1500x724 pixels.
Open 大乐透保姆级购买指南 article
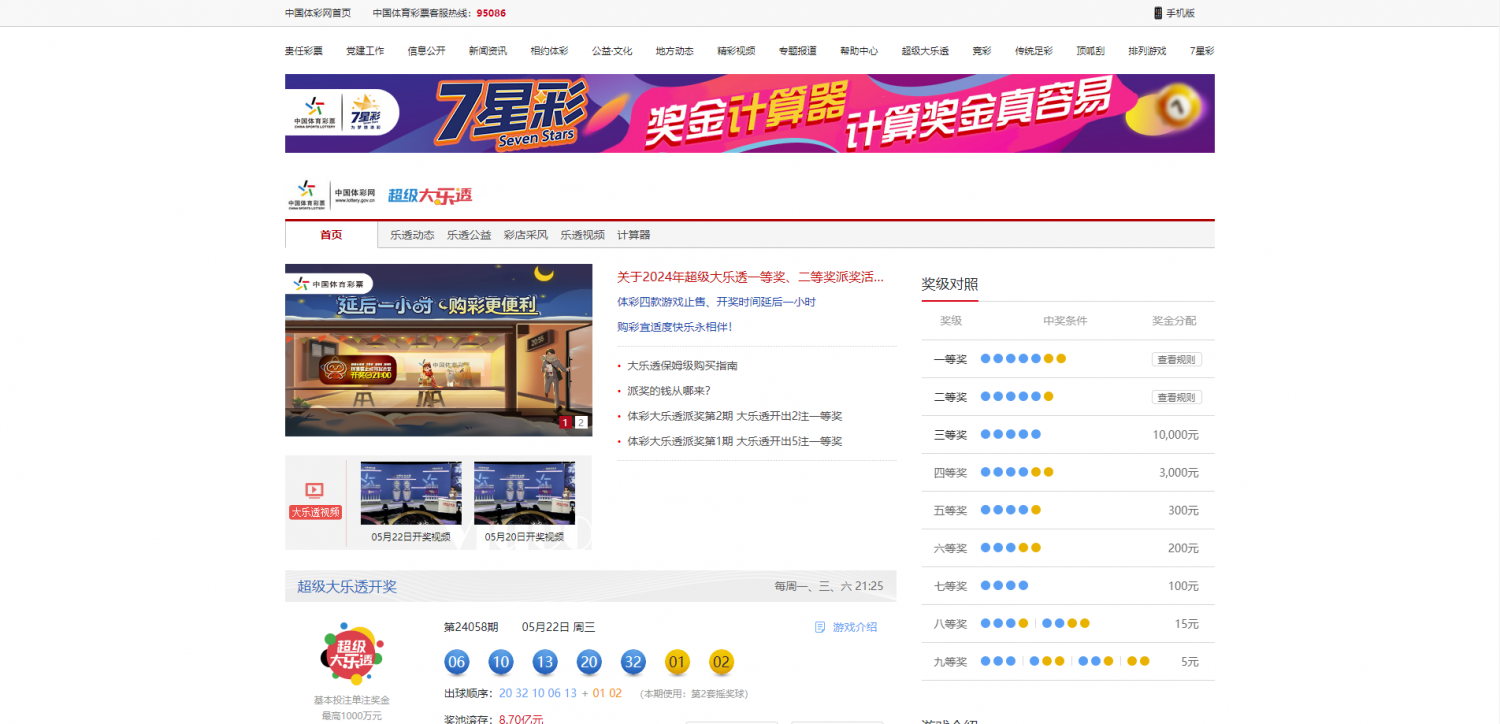click(x=683, y=366)
